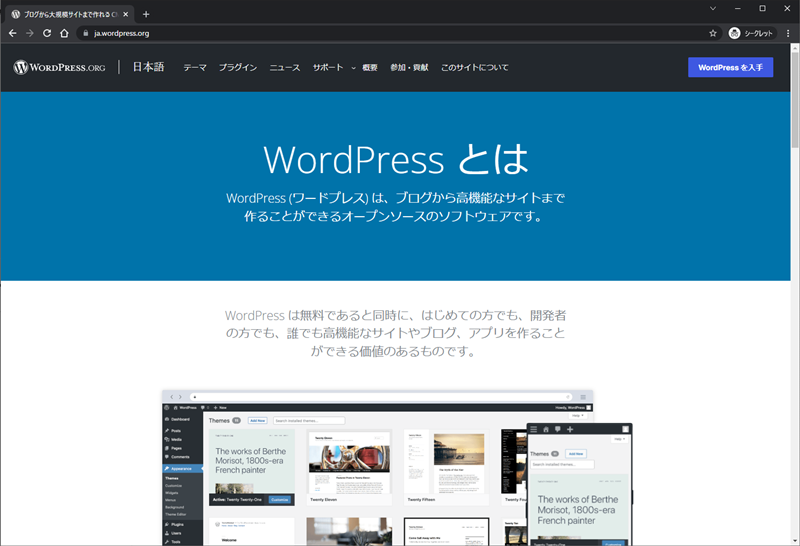Open the 参加・貢献 menu item
Screen dimensions: 800x546
pyautogui.click(x=409, y=67)
